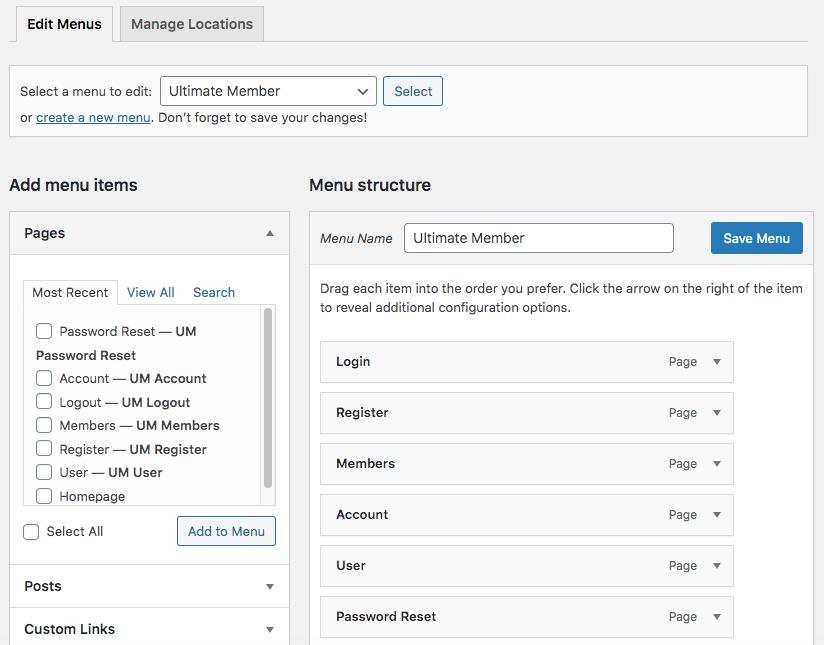Screen dimensions: 824x645
Task: Switch to the View All pages tab
Action: click(151, 292)
